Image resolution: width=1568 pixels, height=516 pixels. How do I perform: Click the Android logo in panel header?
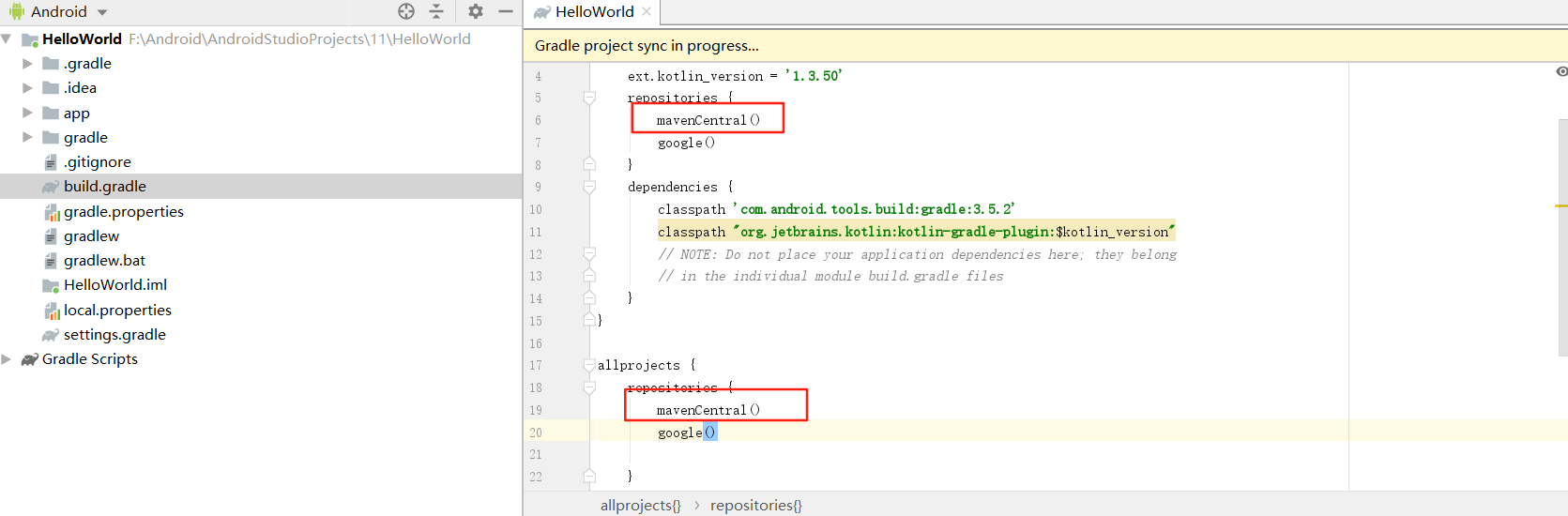pos(17,11)
